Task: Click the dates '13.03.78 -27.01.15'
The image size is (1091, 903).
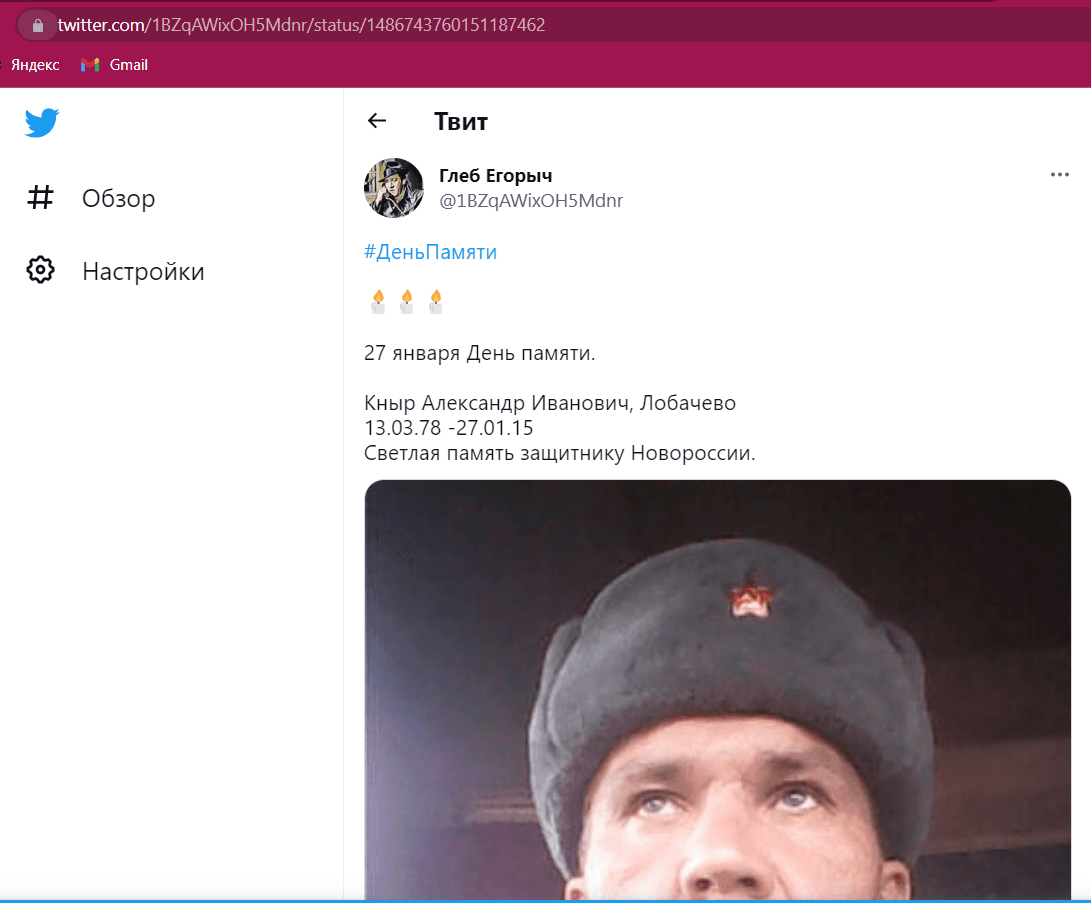Action: pyautogui.click(x=449, y=428)
